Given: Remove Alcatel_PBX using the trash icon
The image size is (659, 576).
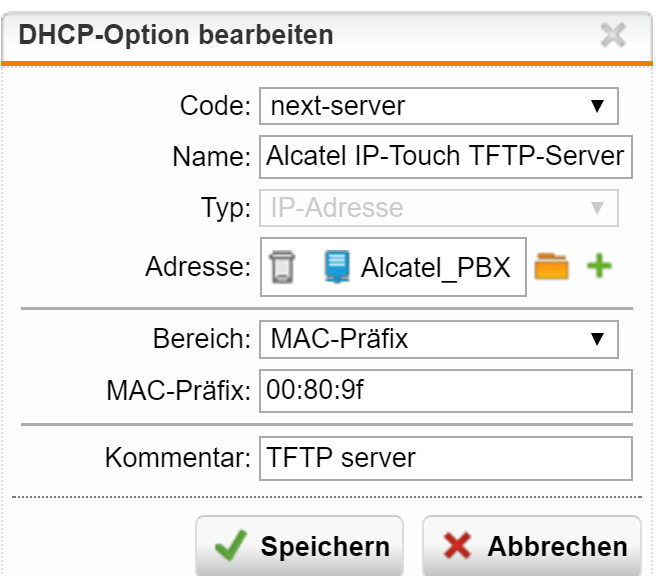Looking at the screenshot, I should pos(282,267).
